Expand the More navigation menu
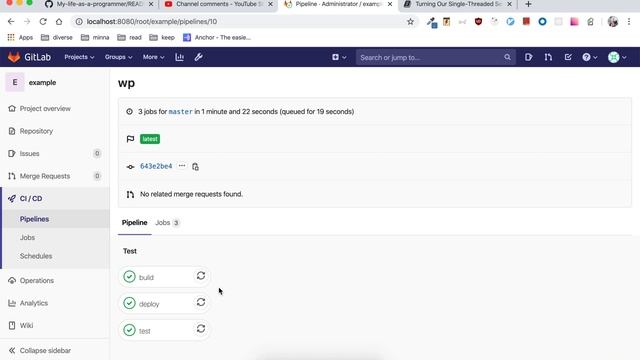640x360 pixels. tap(153, 57)
